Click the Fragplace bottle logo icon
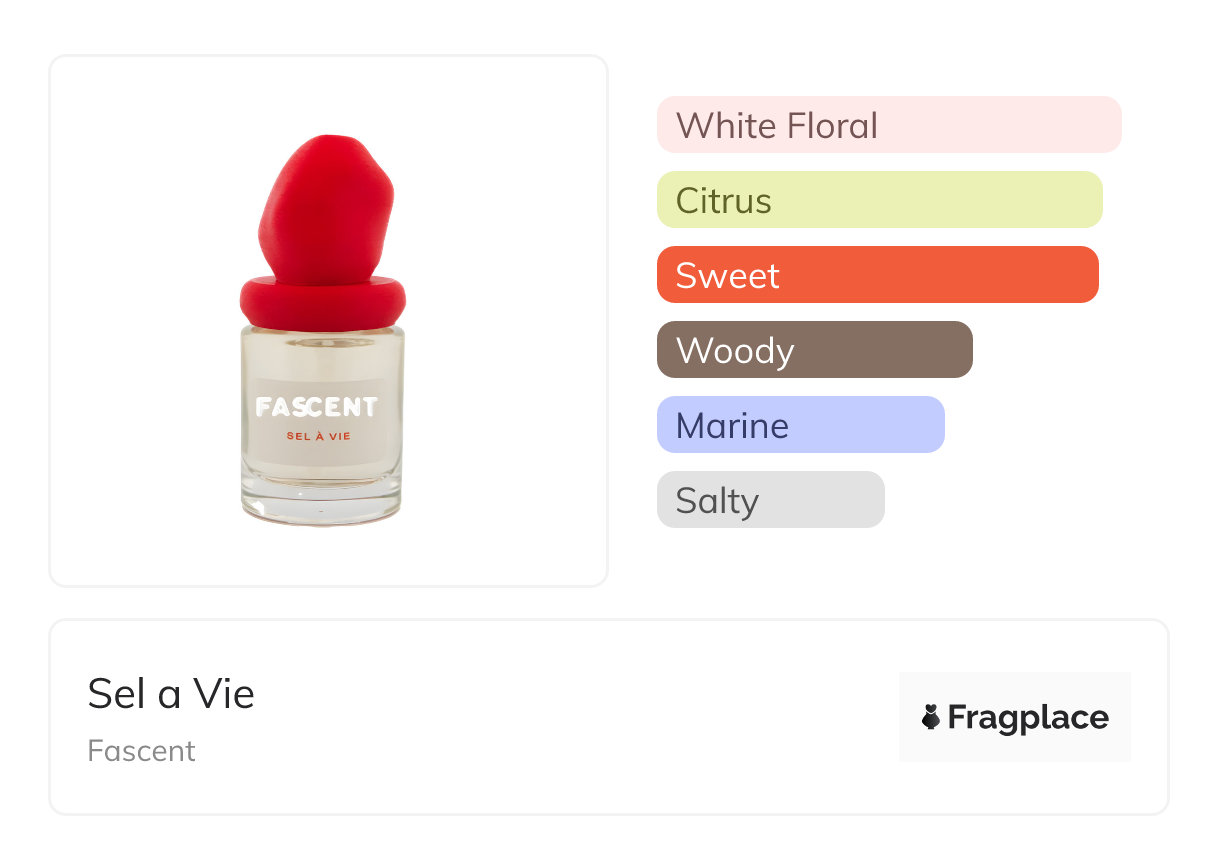1218x864 pixels. point(931,717)
